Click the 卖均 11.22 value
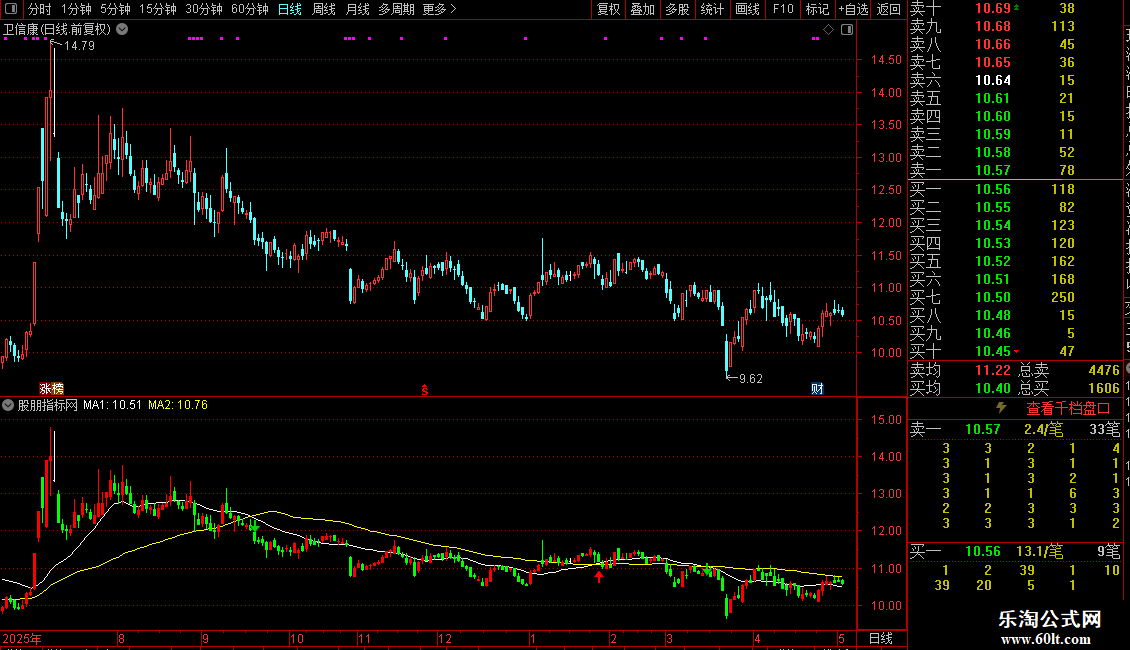Viewport: 1130px width, 650px height. coord(992,370)
